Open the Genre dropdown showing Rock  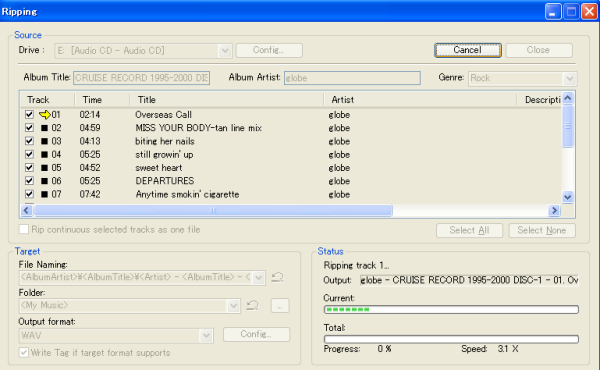(570, 78)
